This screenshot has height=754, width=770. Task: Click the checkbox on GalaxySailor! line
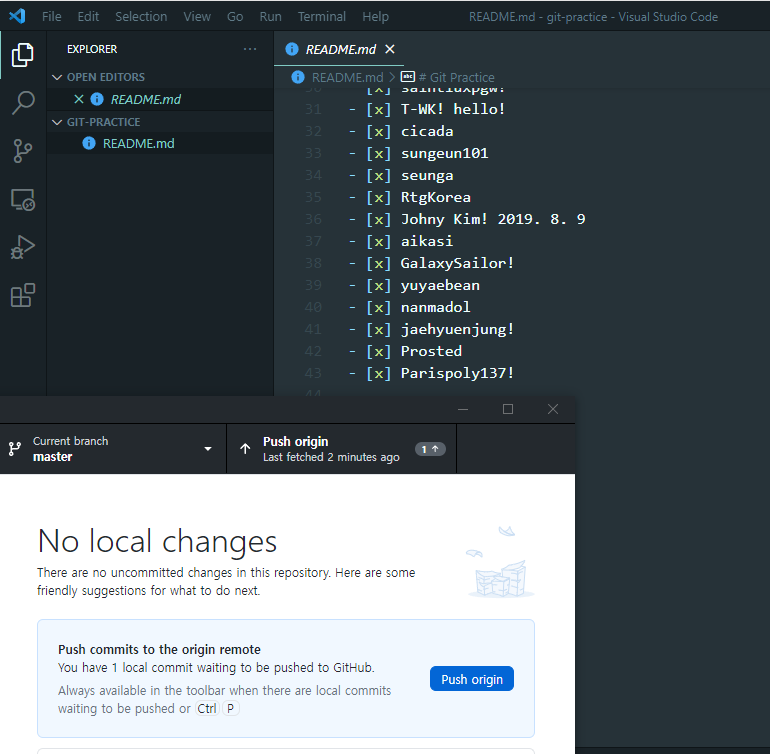(379, 263)
